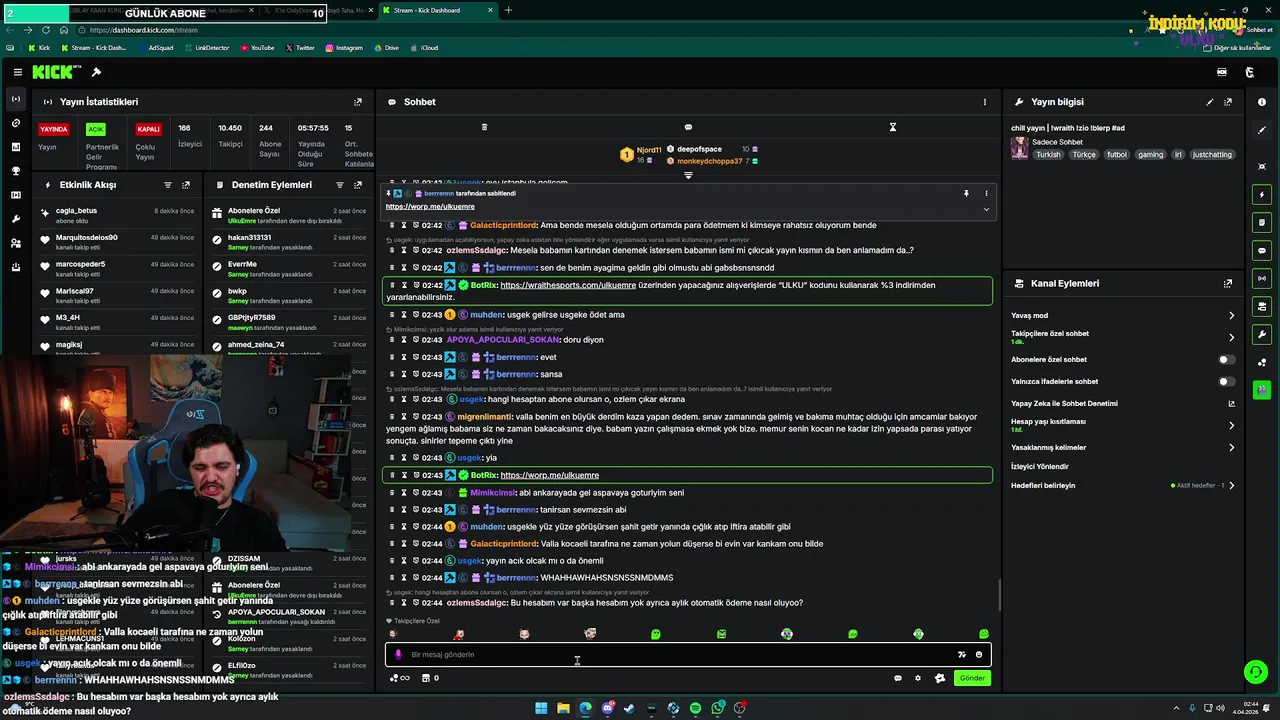Click user cagla_betus in Etkinlik Akışı
The width and height of the screenshot is (1280, 720).
[x=77, y=211]
